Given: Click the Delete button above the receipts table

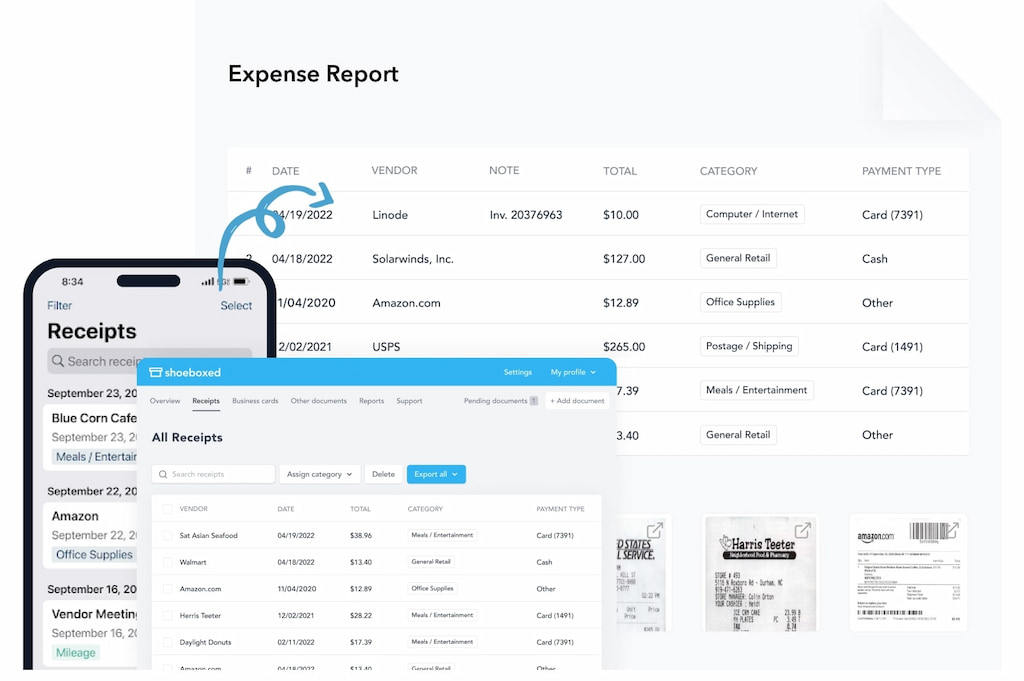Looking at the screenshot, I should 384,474.
